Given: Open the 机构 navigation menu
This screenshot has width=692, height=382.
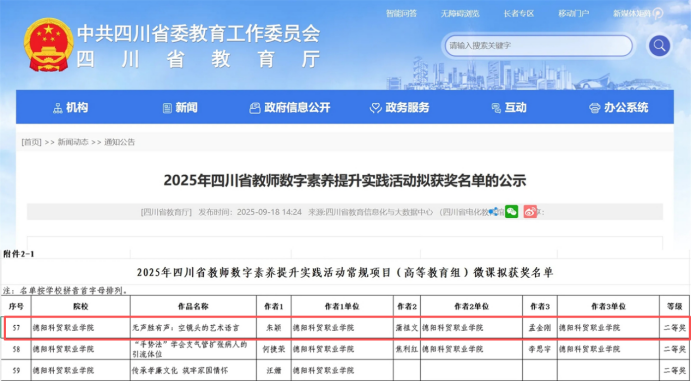Looking at the screenshot, I should click(x=71, y=108).
